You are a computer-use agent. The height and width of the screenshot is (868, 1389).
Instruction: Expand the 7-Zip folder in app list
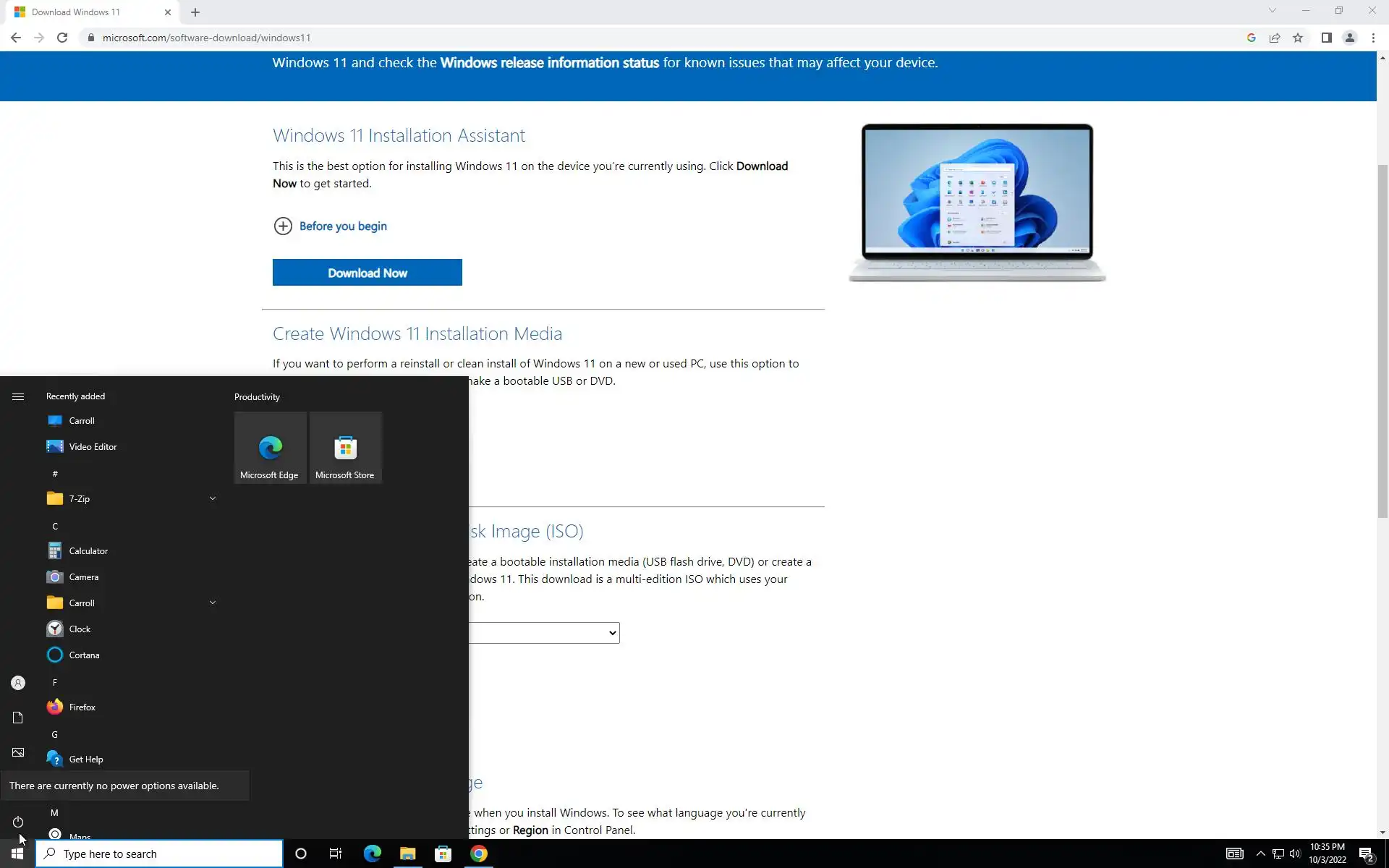[212, 498]
